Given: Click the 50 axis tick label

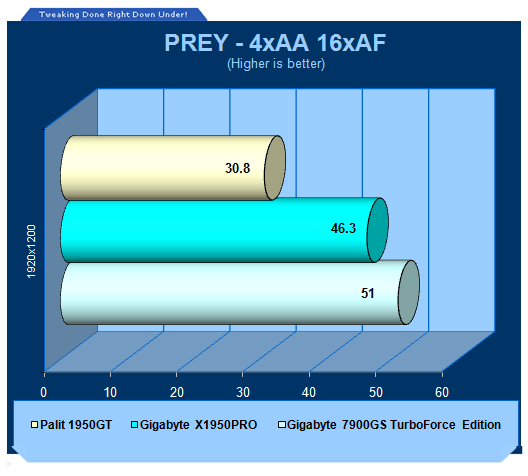Looking at the screenshot, I should coord(375,393).
